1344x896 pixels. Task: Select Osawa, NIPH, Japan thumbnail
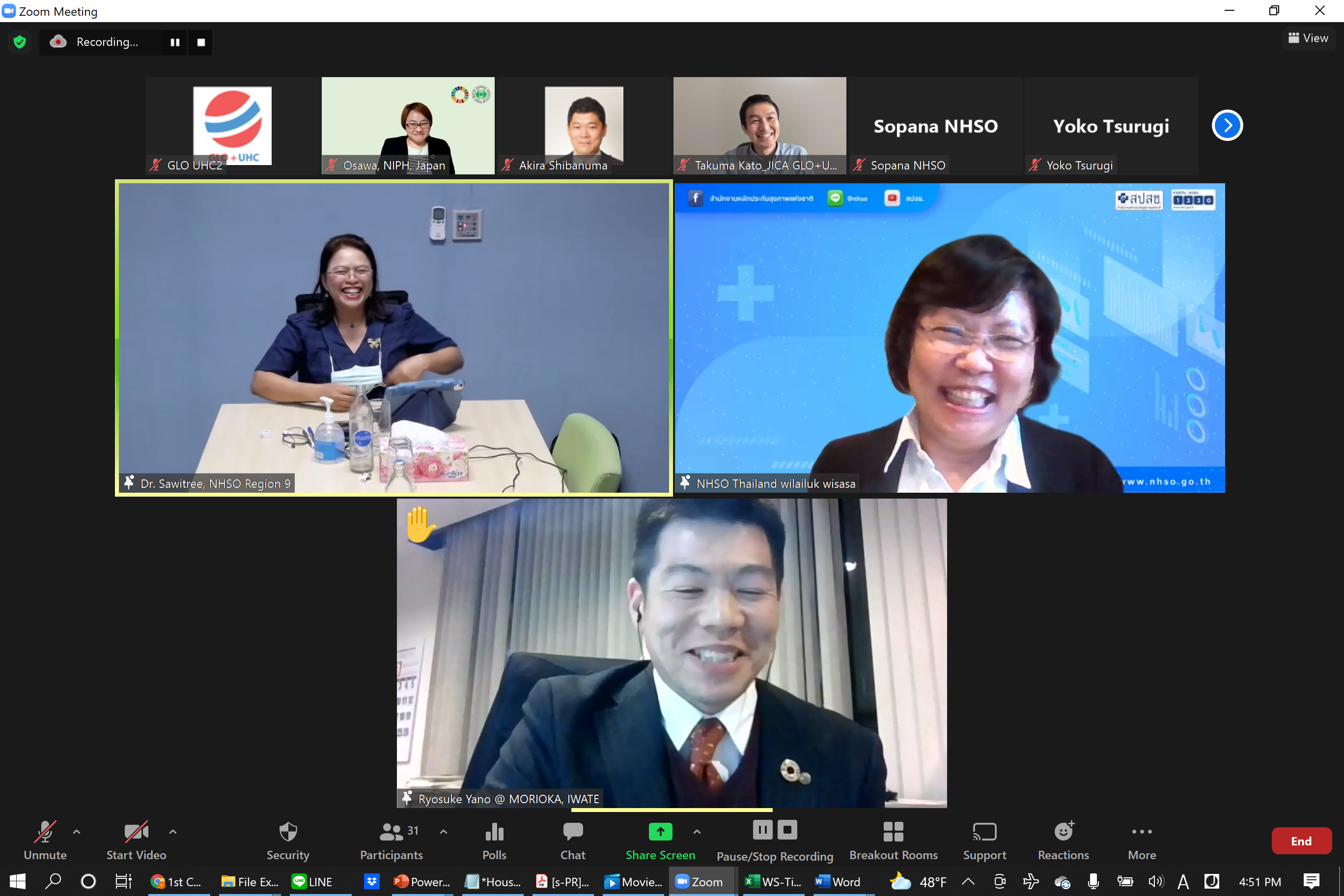(408, 125)
